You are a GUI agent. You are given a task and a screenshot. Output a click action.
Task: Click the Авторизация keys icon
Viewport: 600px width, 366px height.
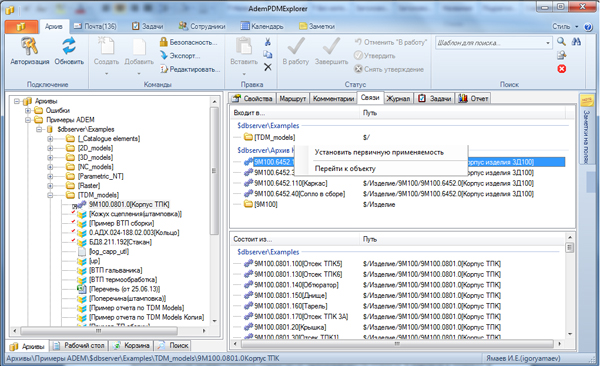[29, 46]
